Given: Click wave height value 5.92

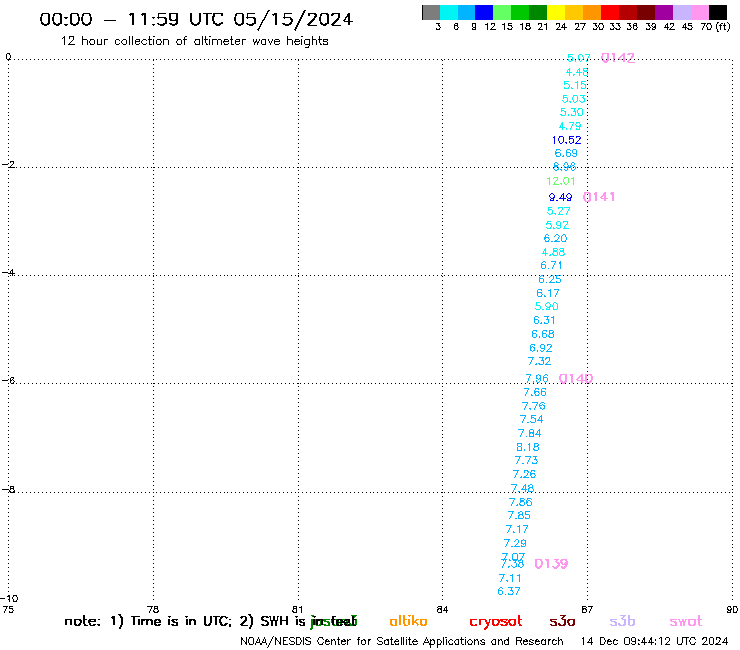Looking at the screenshot, I should (557, 225).
